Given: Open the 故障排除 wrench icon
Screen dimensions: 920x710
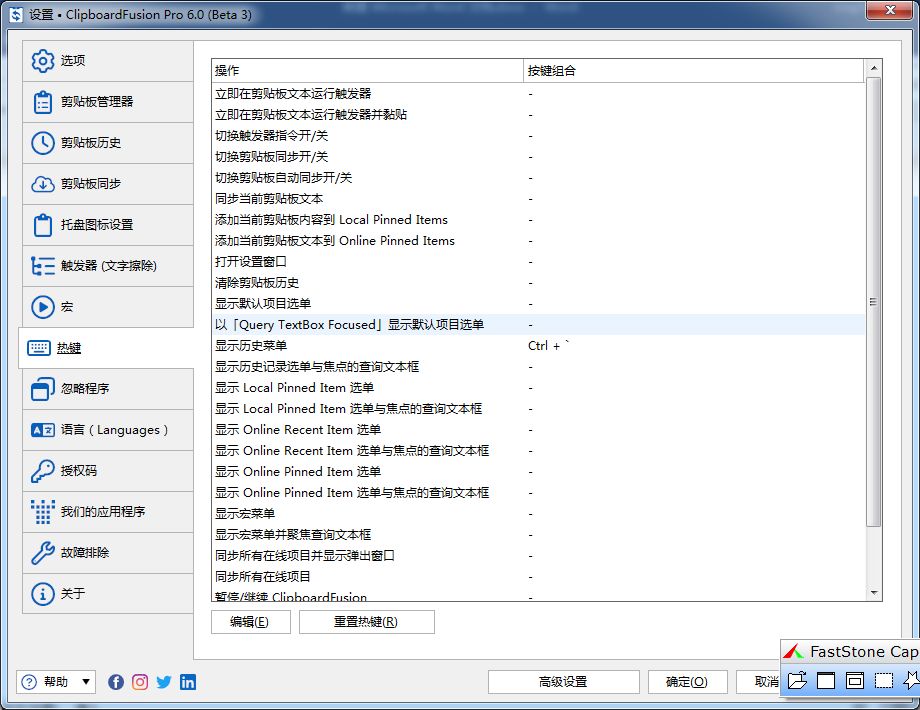Looking at the screenshot, I should click(43, 553).
